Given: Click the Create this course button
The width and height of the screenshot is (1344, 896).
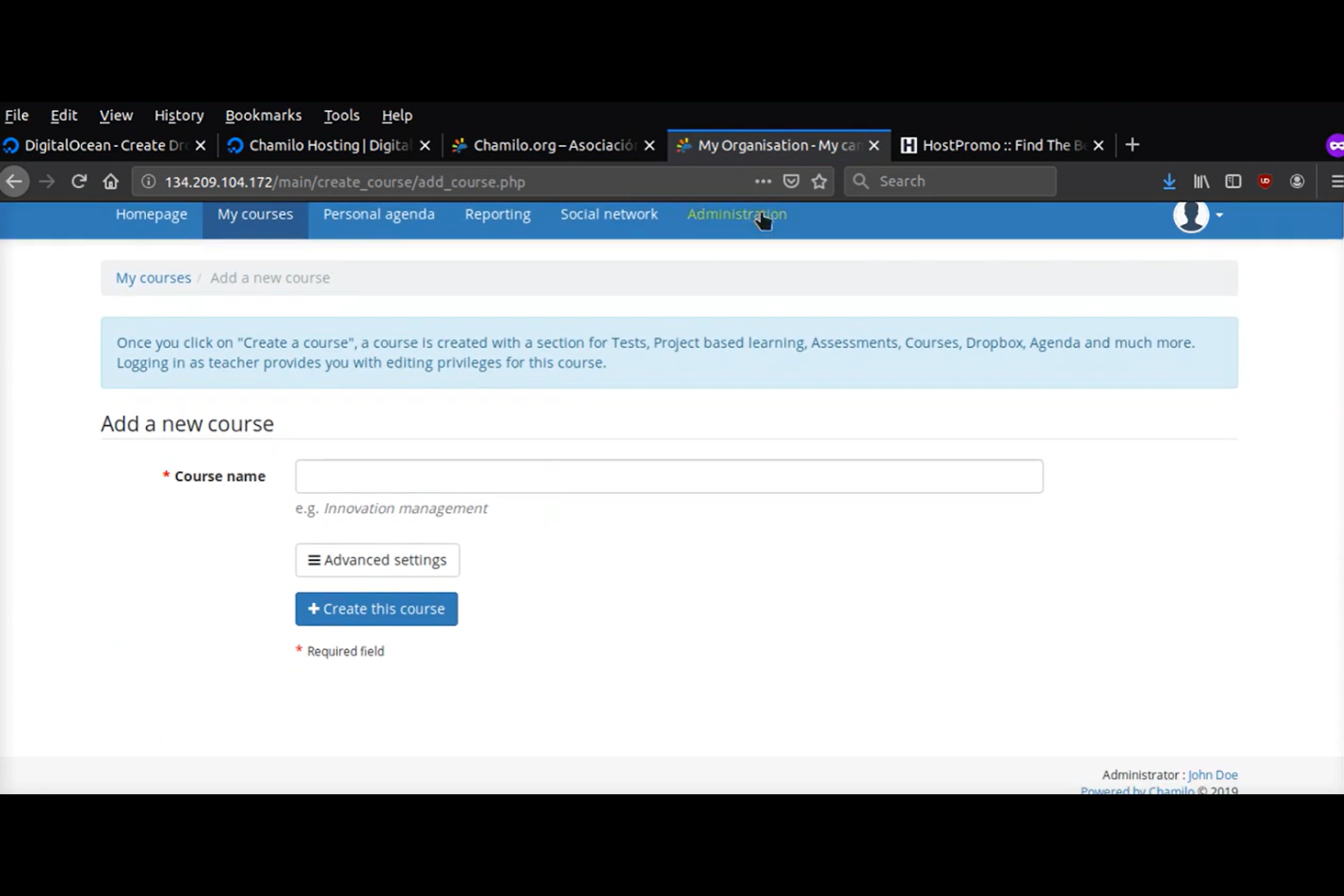Looking at the screenshot, I should (x=376, y=608).
